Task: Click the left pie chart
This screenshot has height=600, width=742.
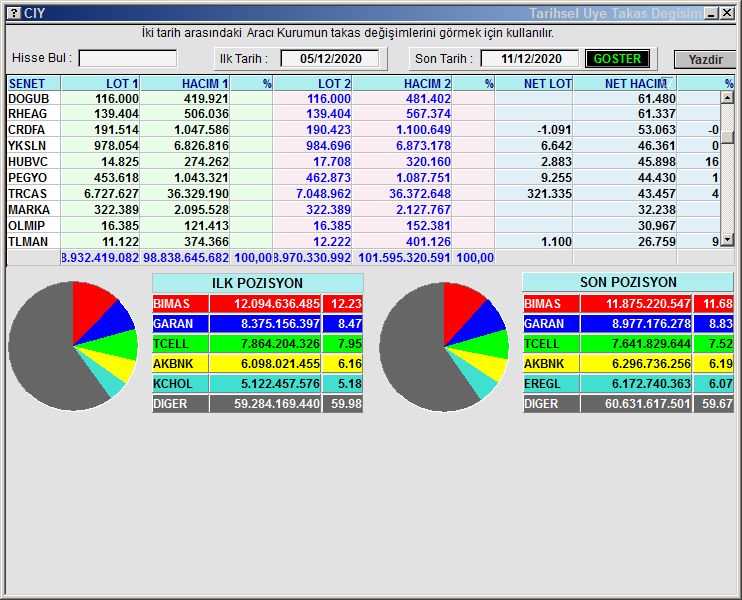Action: coord(73,346)
